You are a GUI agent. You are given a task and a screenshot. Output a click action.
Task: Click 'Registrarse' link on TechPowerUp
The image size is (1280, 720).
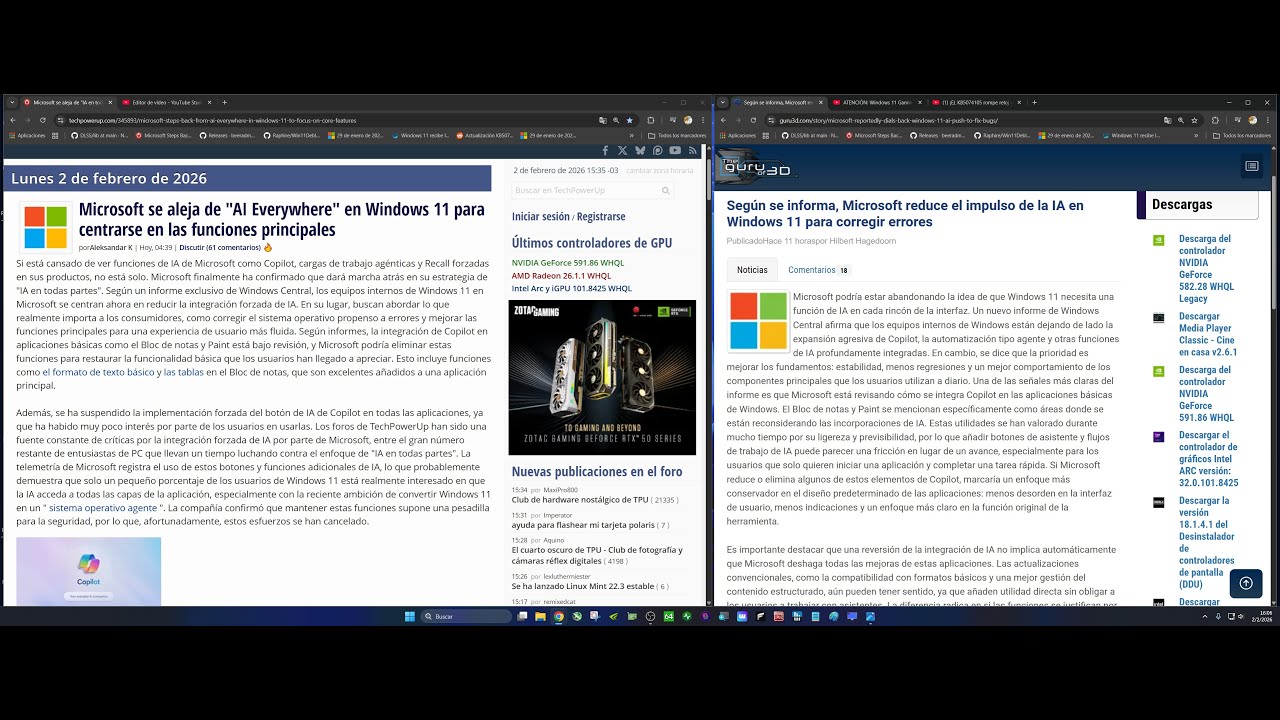click(601, 216)
